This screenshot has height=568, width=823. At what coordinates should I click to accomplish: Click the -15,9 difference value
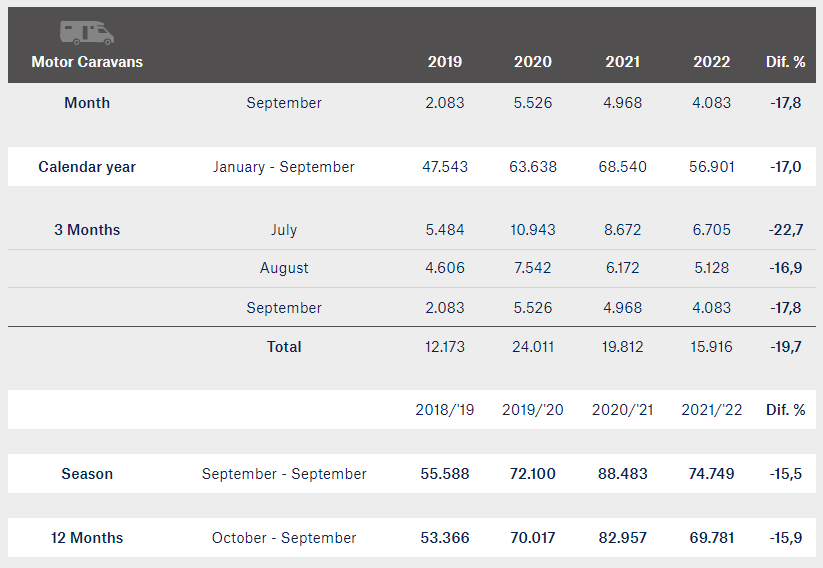click(786, 538)
